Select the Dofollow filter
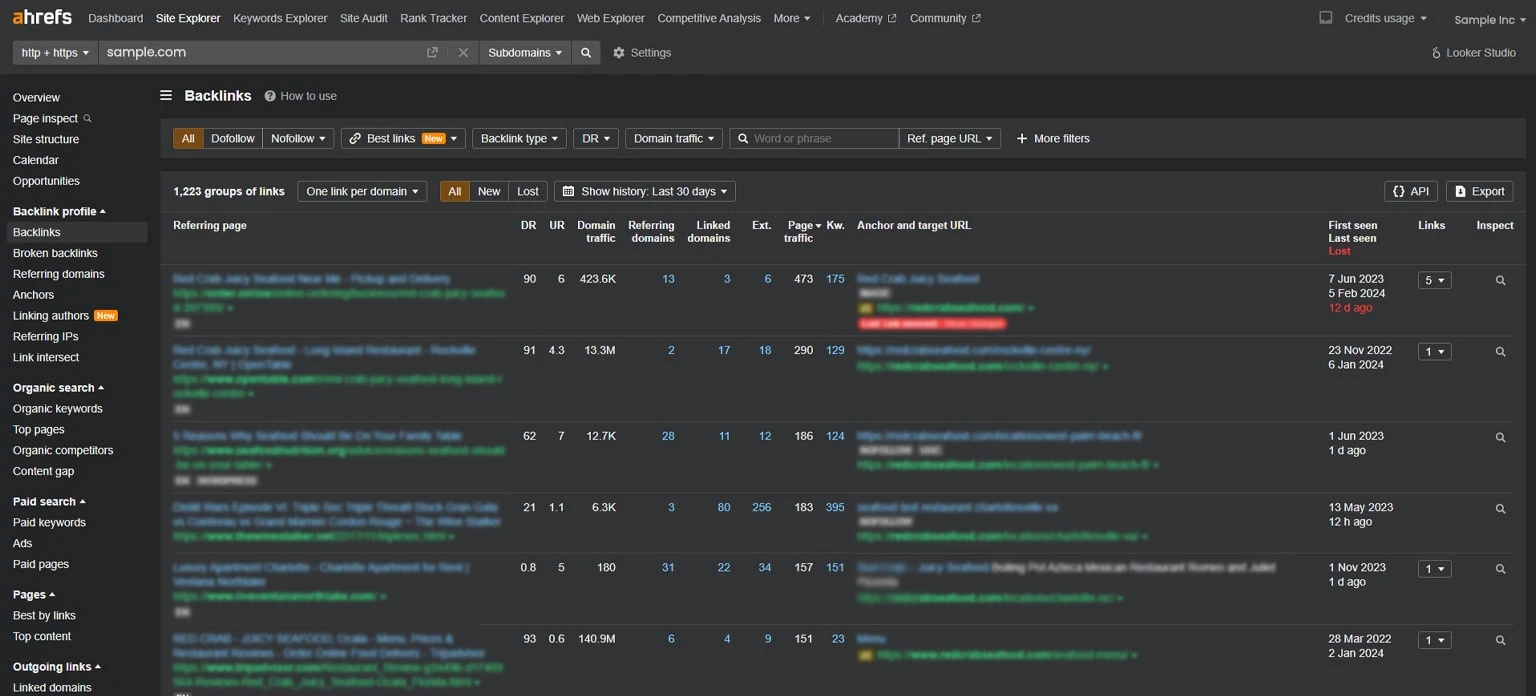The image size is (1536, 696). 233,138
